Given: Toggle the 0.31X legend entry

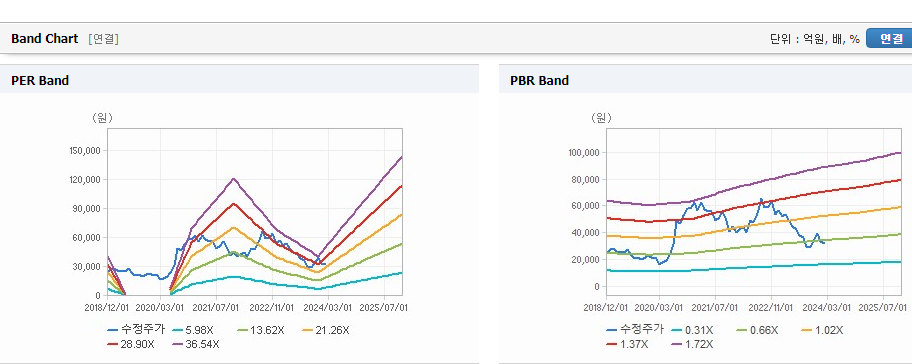Looking at the screenshot, I should 692,330.
